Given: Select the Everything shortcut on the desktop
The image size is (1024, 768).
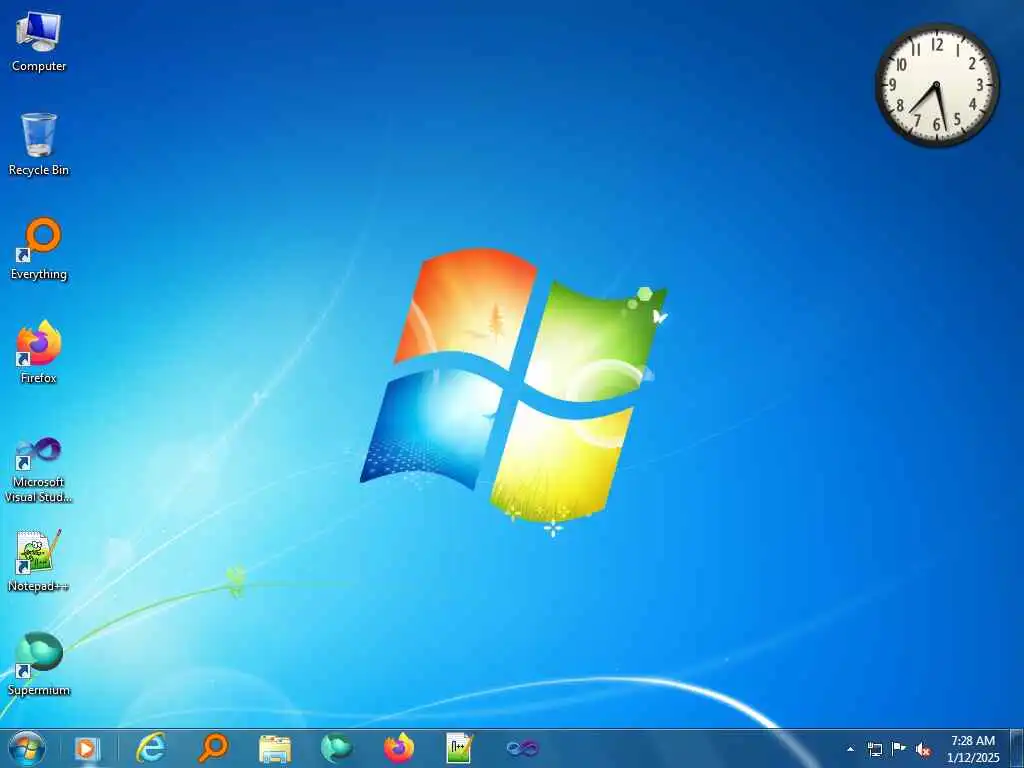Looking at the screenshot, I should (39, 249).
